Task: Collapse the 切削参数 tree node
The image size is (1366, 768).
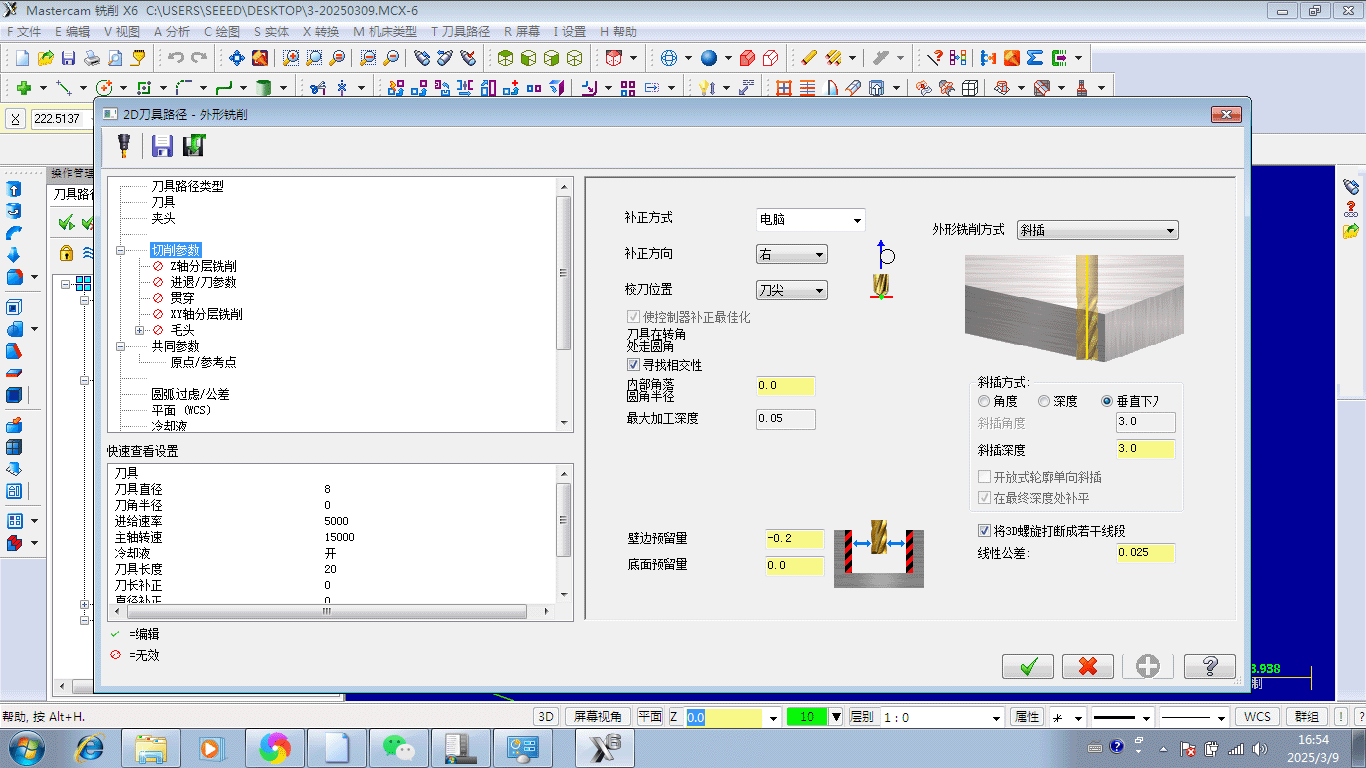Action: pos(121,250)
